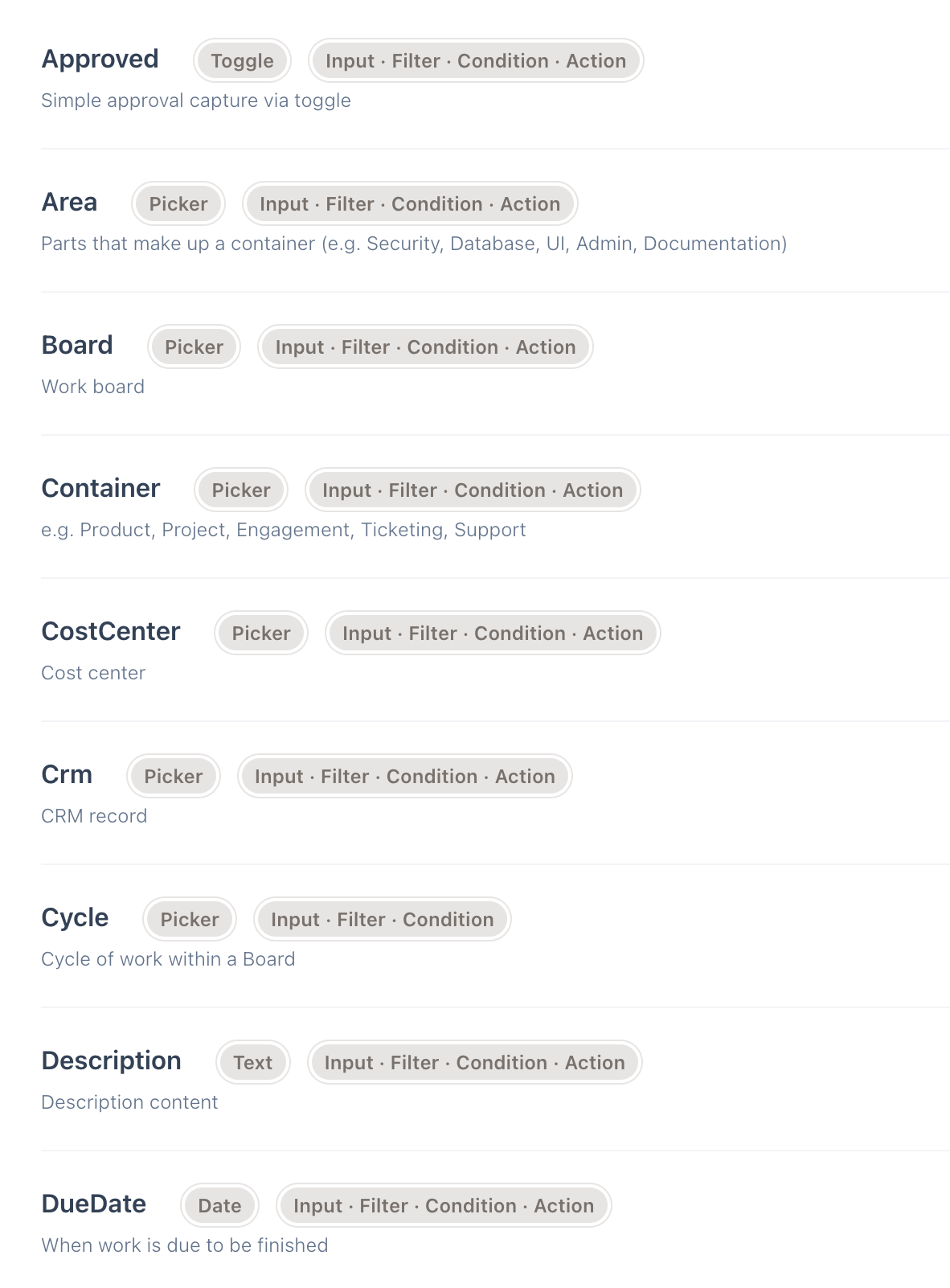
Task: Click the Approved field heading
Action: (100, 59)
